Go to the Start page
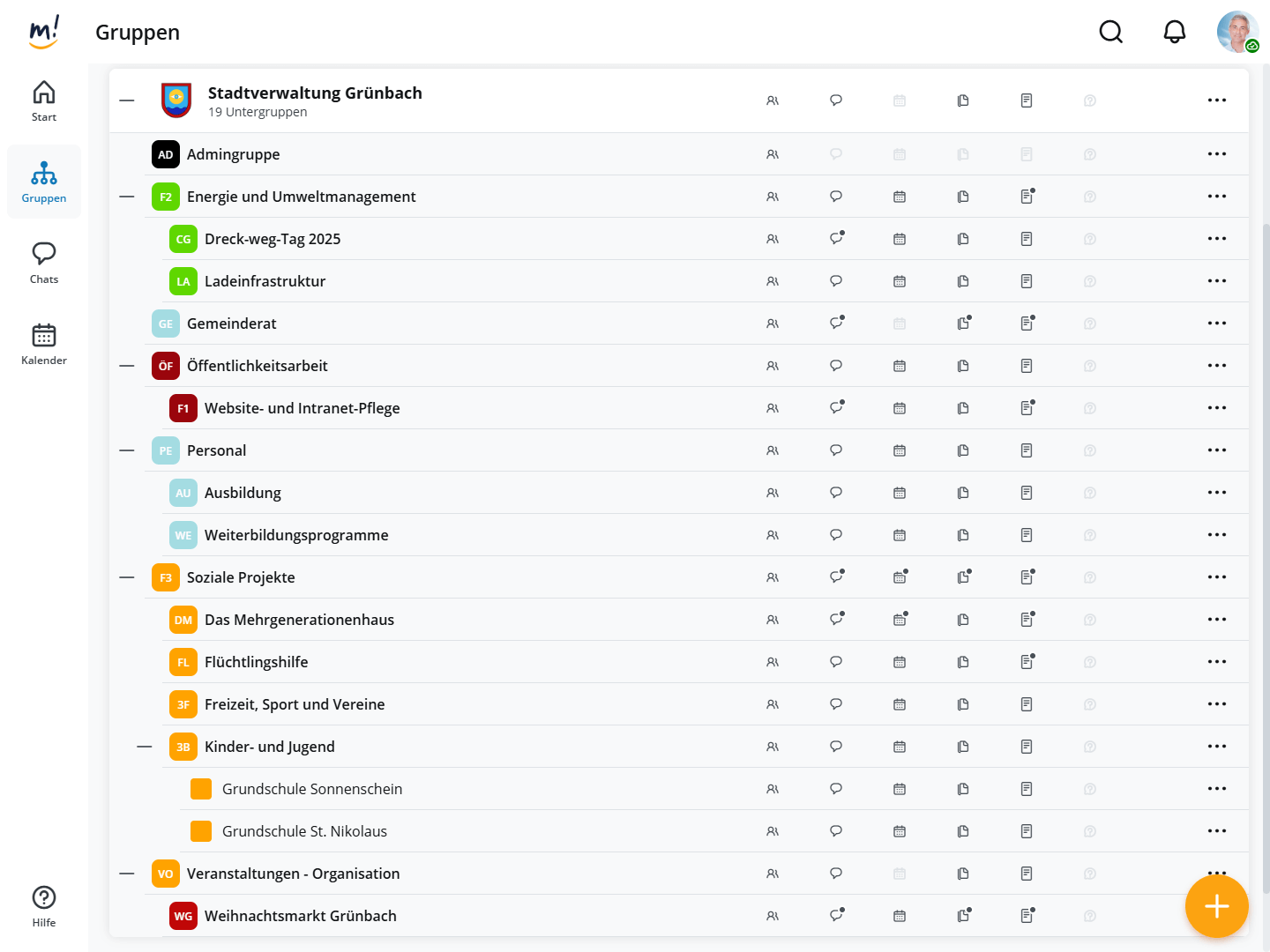This screenshot has width=1270, height=952. click(x=44, y=101)
